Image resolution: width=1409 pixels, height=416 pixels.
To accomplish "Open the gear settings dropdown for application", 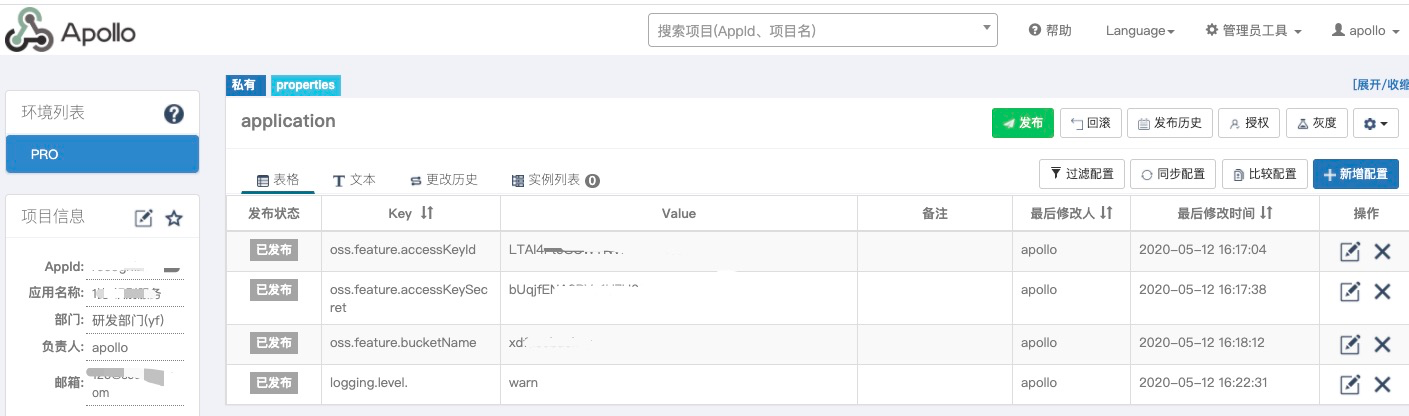I will pos(1375,123).
